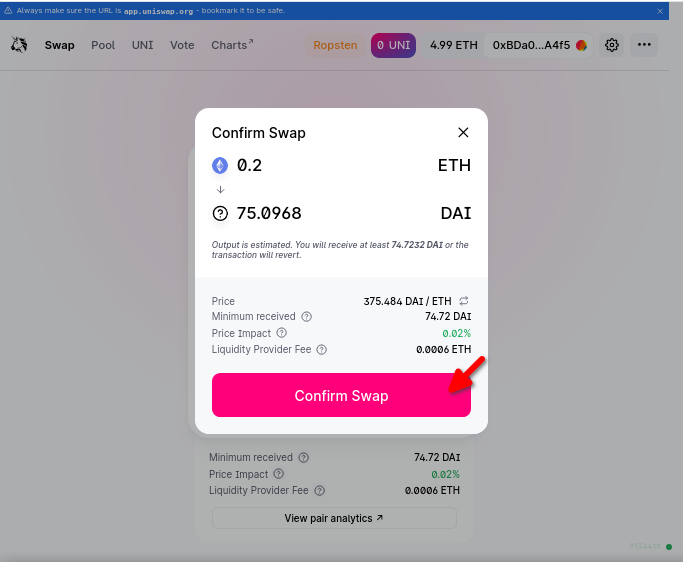Go to the Vote tab
The height and width of the screenshot is (562, 683).
pyautogui.click(x=182, y=45)
